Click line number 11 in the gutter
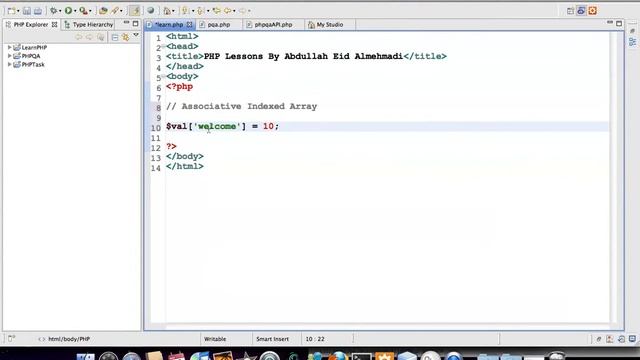 pyautogui.click(x=156, y=138)
